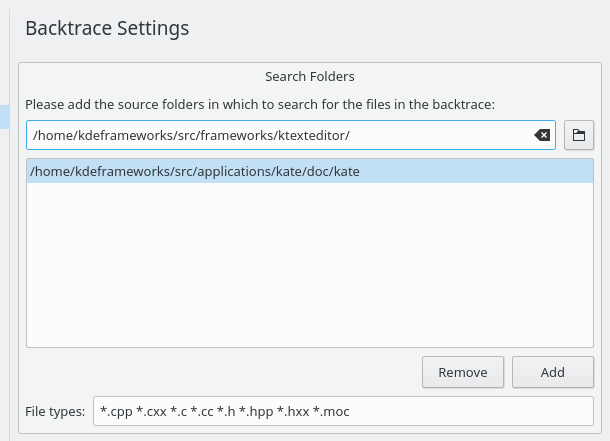This screenshot has height=441, width=610.
Task: Place cursor on "*.cpp" in File types
Action: (115, 411)
